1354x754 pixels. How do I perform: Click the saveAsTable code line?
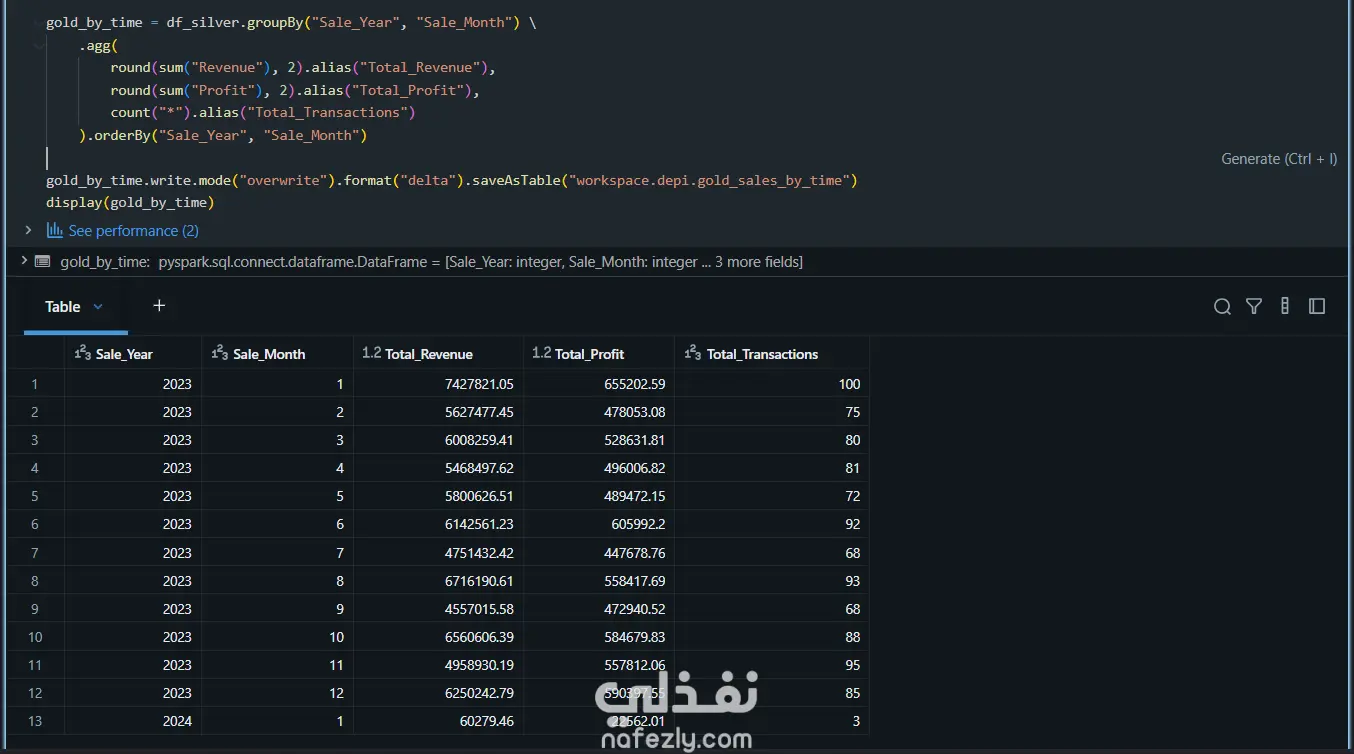pyautogui.click(x=452, y=181)
